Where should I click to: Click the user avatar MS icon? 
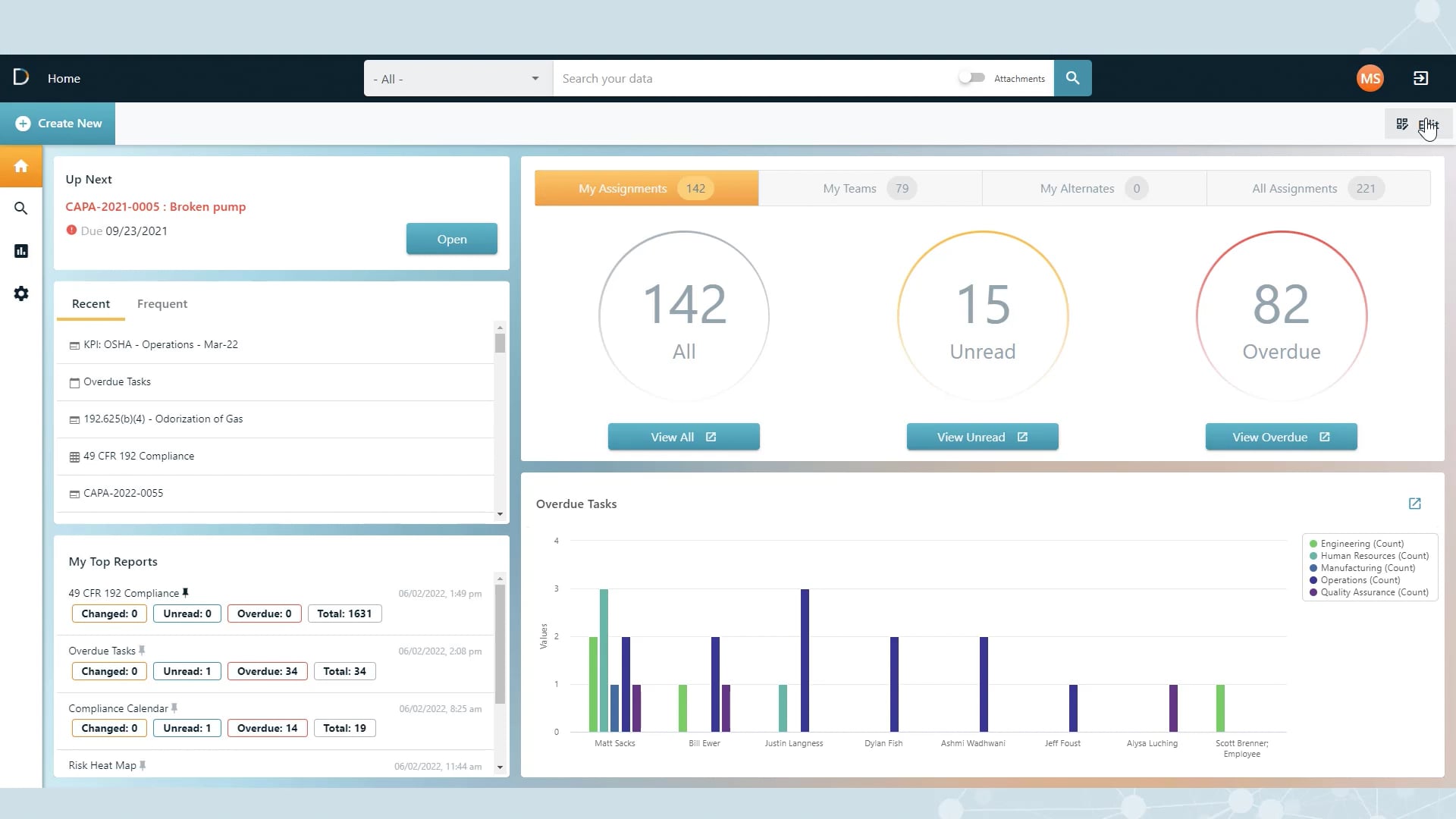[x=1370, y=78]
